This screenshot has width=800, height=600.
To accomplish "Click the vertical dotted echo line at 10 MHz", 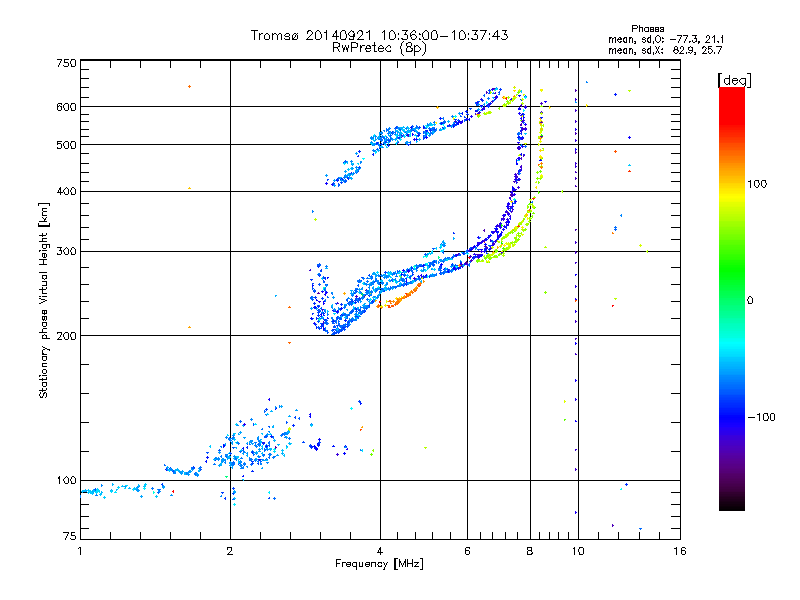I will tap(576, 301).
